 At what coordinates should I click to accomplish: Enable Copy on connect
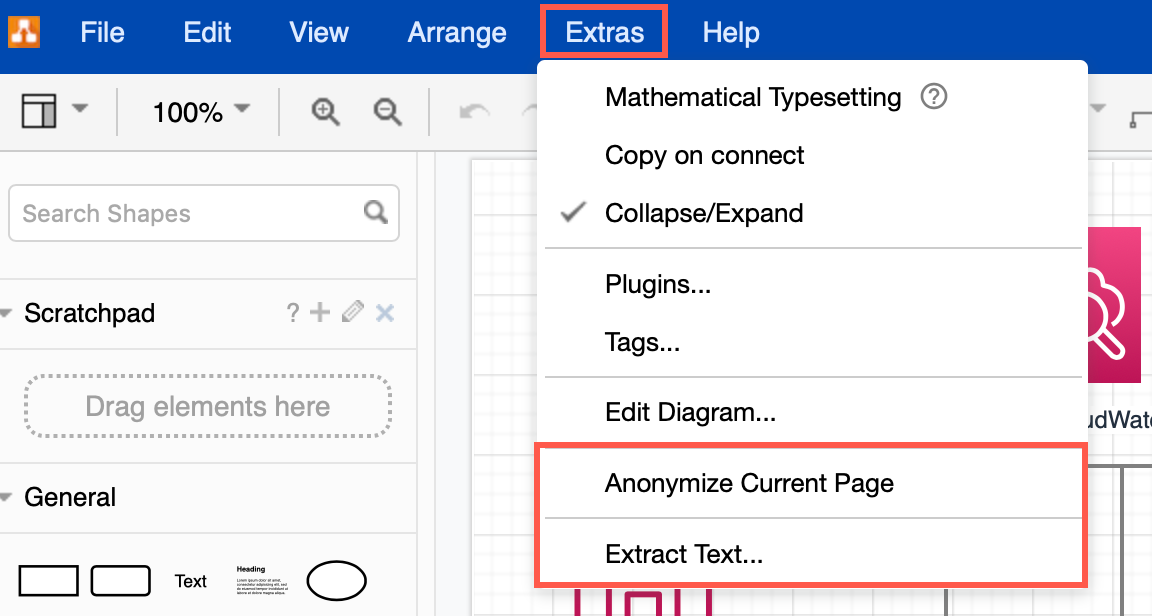[x=704, y=155]
